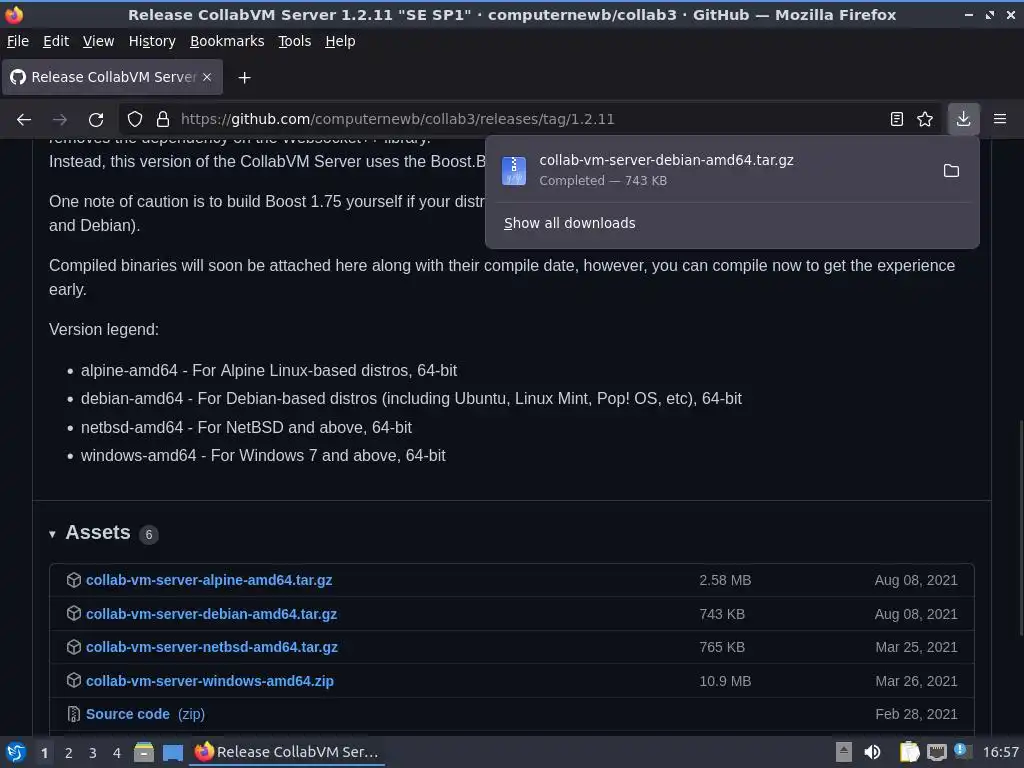The width and height of the screenshot is (1024, 768).
Task: Open the tracking protection shield icon
Action: click(x=135, y=119)
